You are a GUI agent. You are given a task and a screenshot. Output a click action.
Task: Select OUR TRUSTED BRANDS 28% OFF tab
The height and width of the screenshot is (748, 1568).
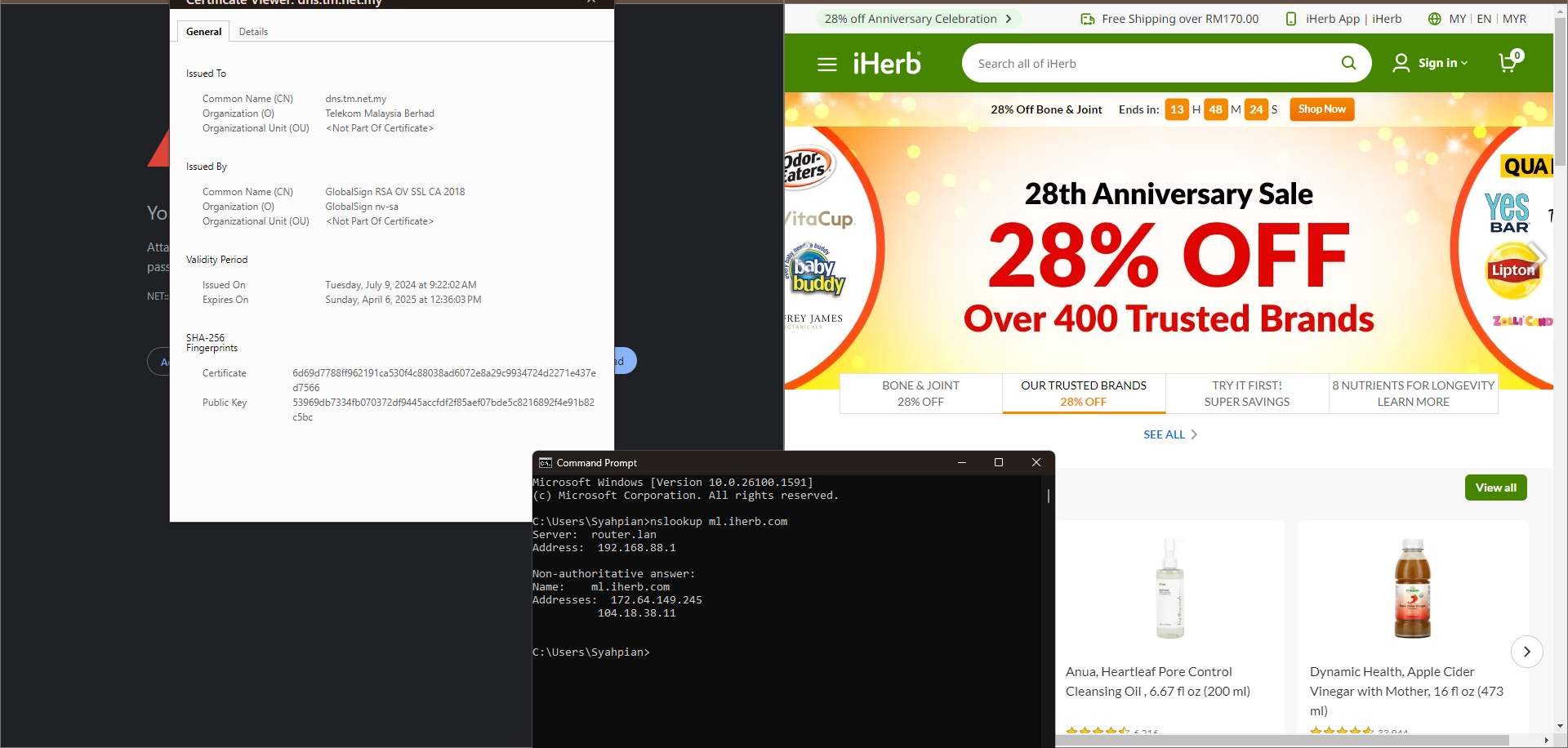1084,394
